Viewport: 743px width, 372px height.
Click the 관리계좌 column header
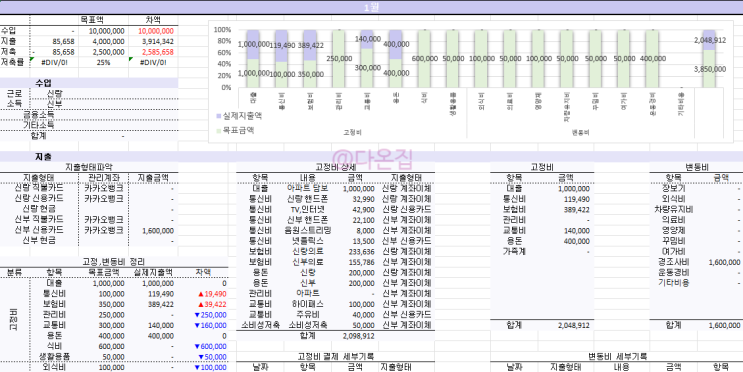(x=103, y=178)
